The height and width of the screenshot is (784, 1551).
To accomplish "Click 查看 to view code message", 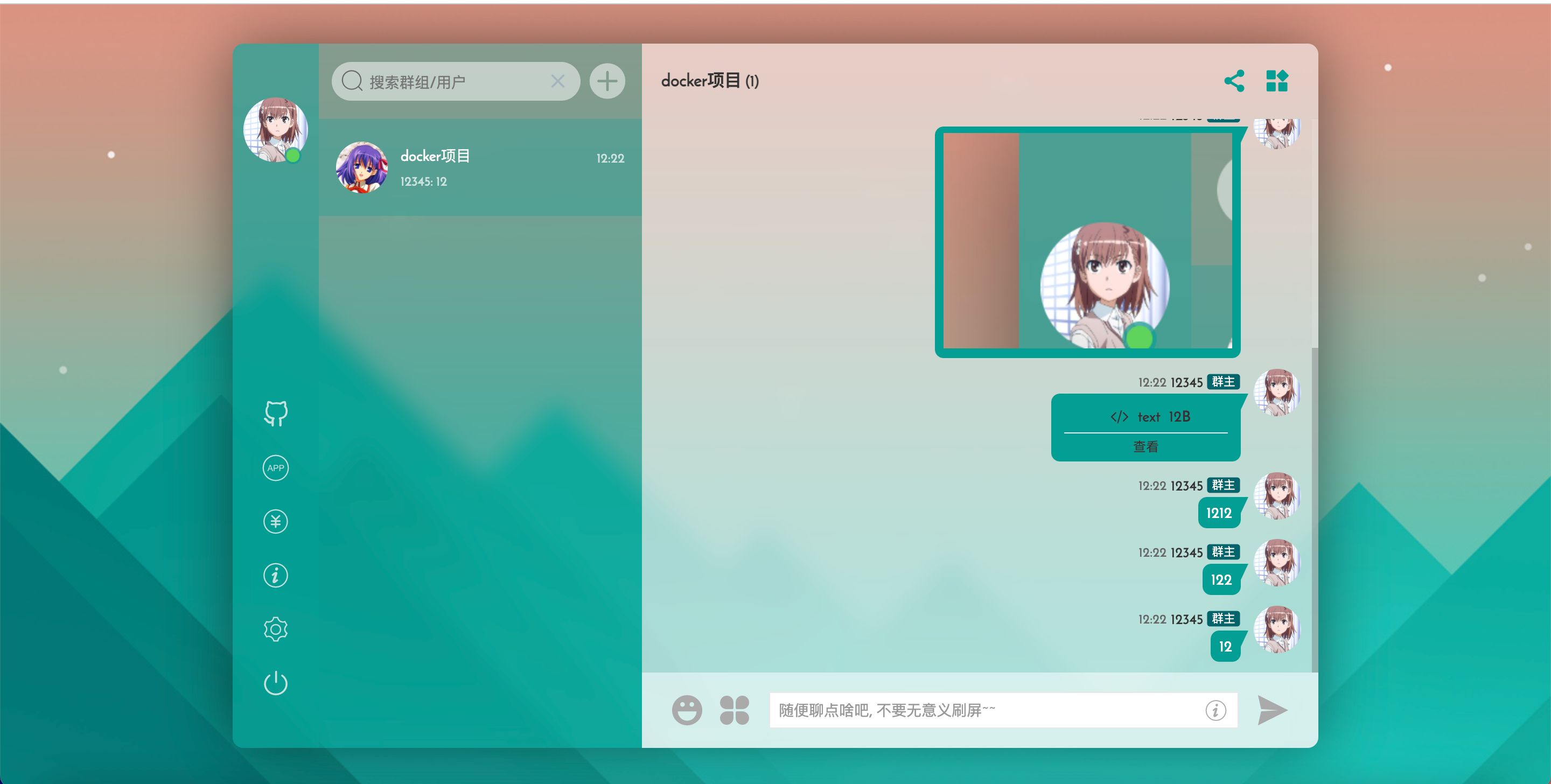I will click(x=1145, y=447).
